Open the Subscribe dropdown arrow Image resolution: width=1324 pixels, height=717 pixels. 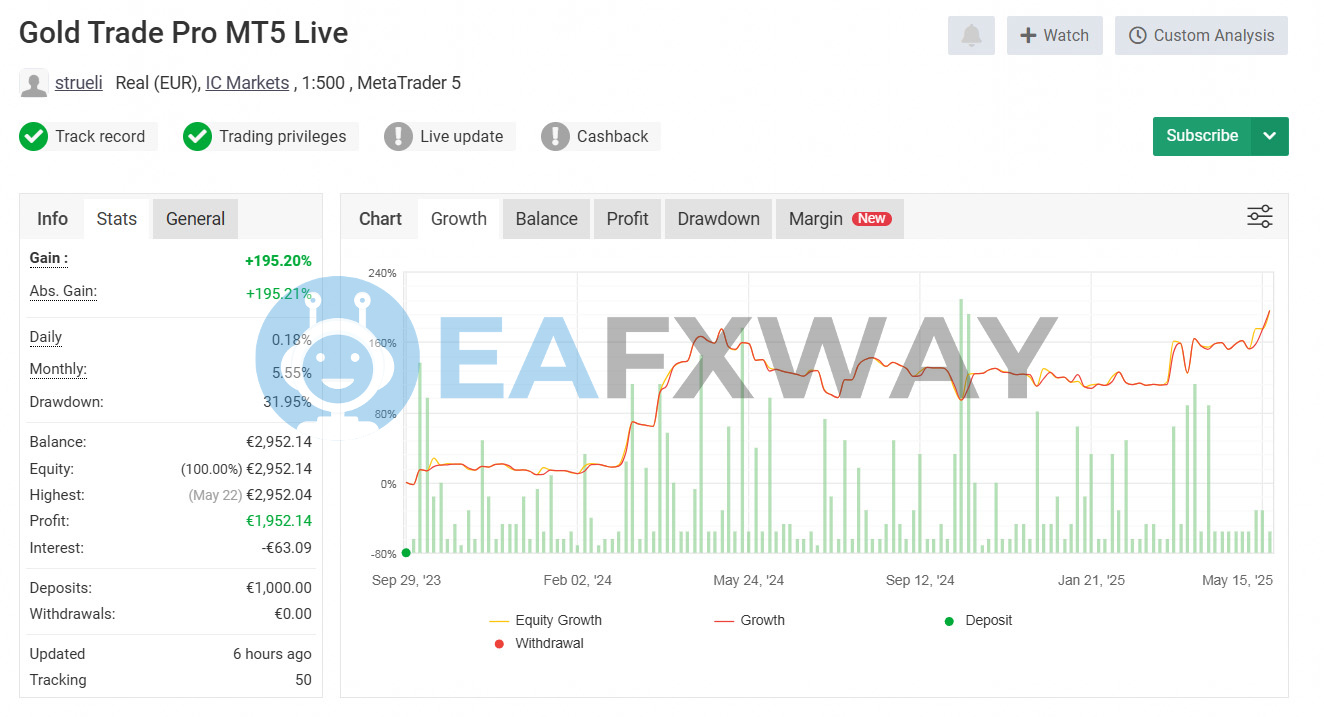[x=1269, y=136]
